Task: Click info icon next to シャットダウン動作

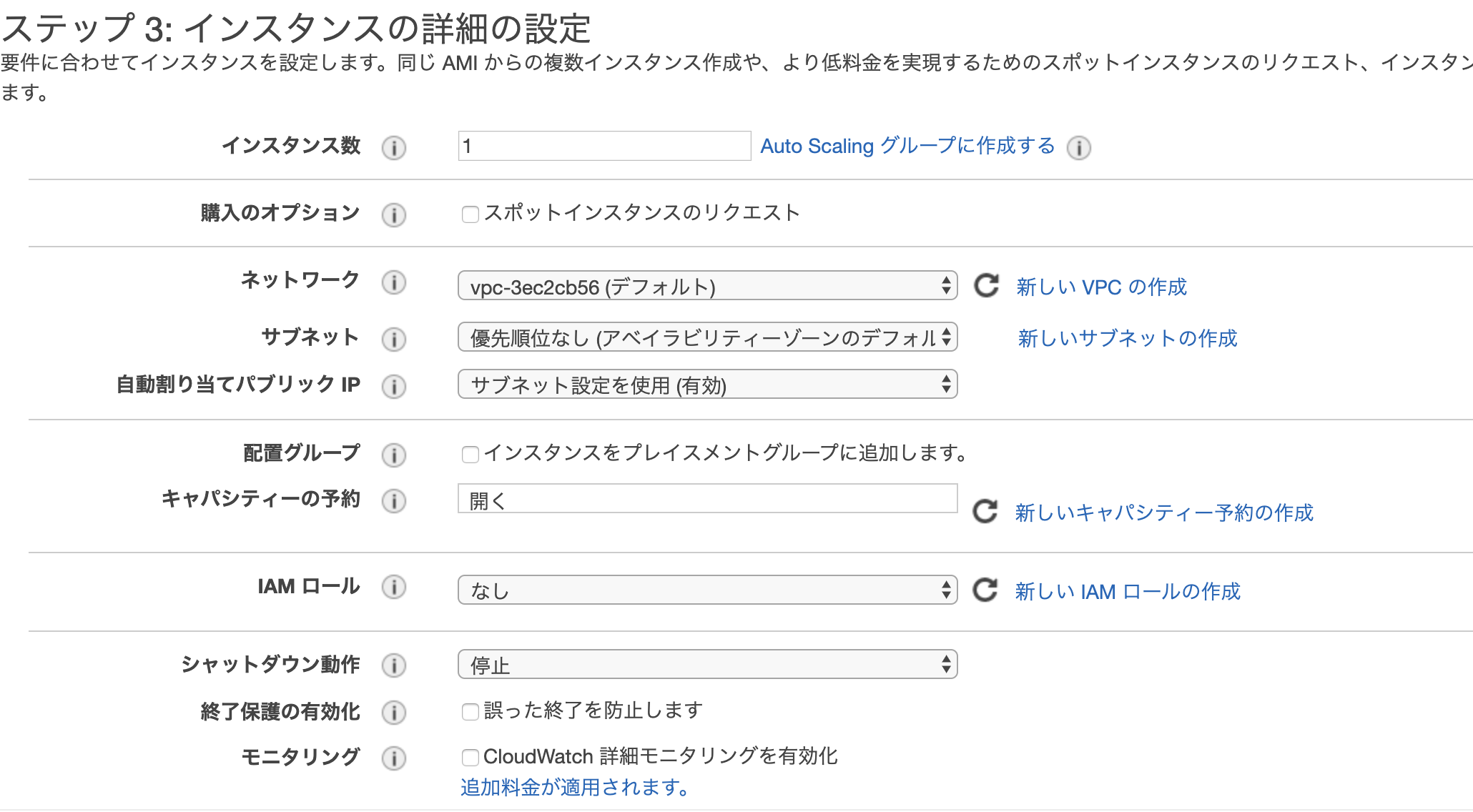Action: pyautogui.click(x=393, y=665)
